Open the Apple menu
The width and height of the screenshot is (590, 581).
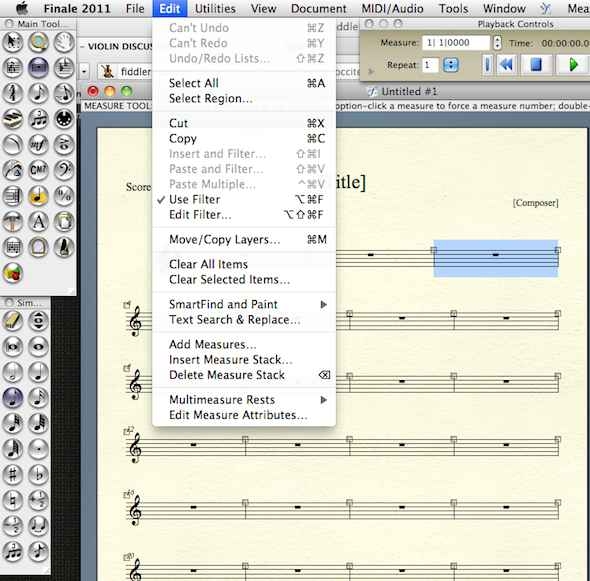[x=23, y=8]
